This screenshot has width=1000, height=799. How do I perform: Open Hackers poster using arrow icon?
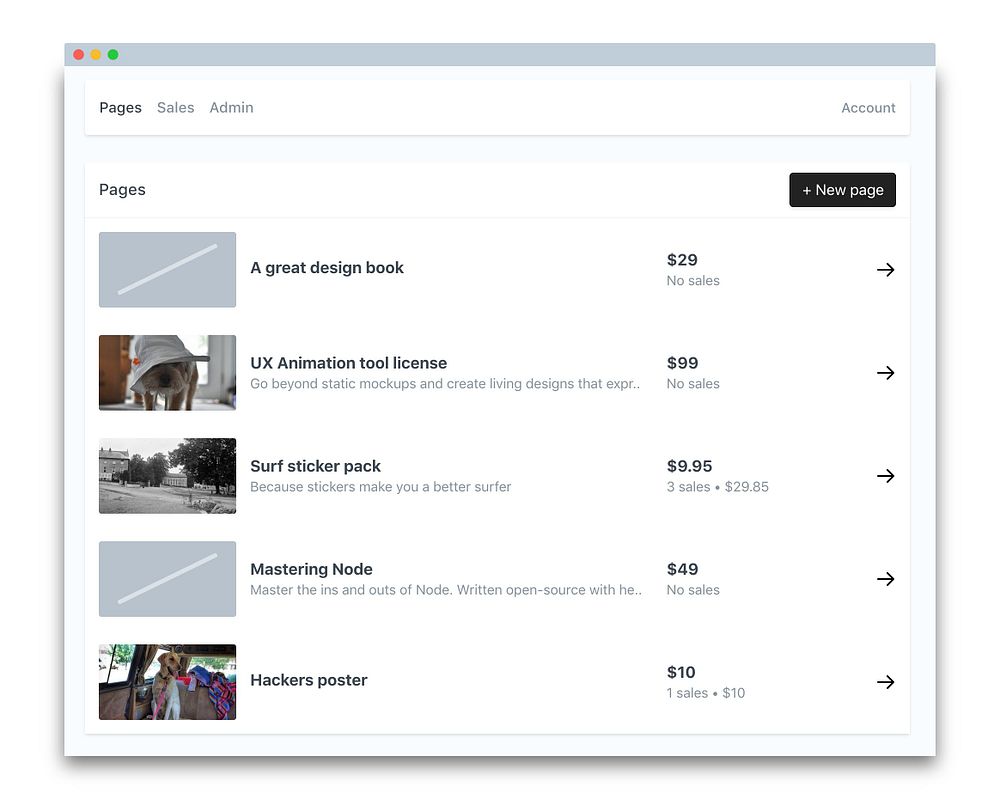(885, 682)
